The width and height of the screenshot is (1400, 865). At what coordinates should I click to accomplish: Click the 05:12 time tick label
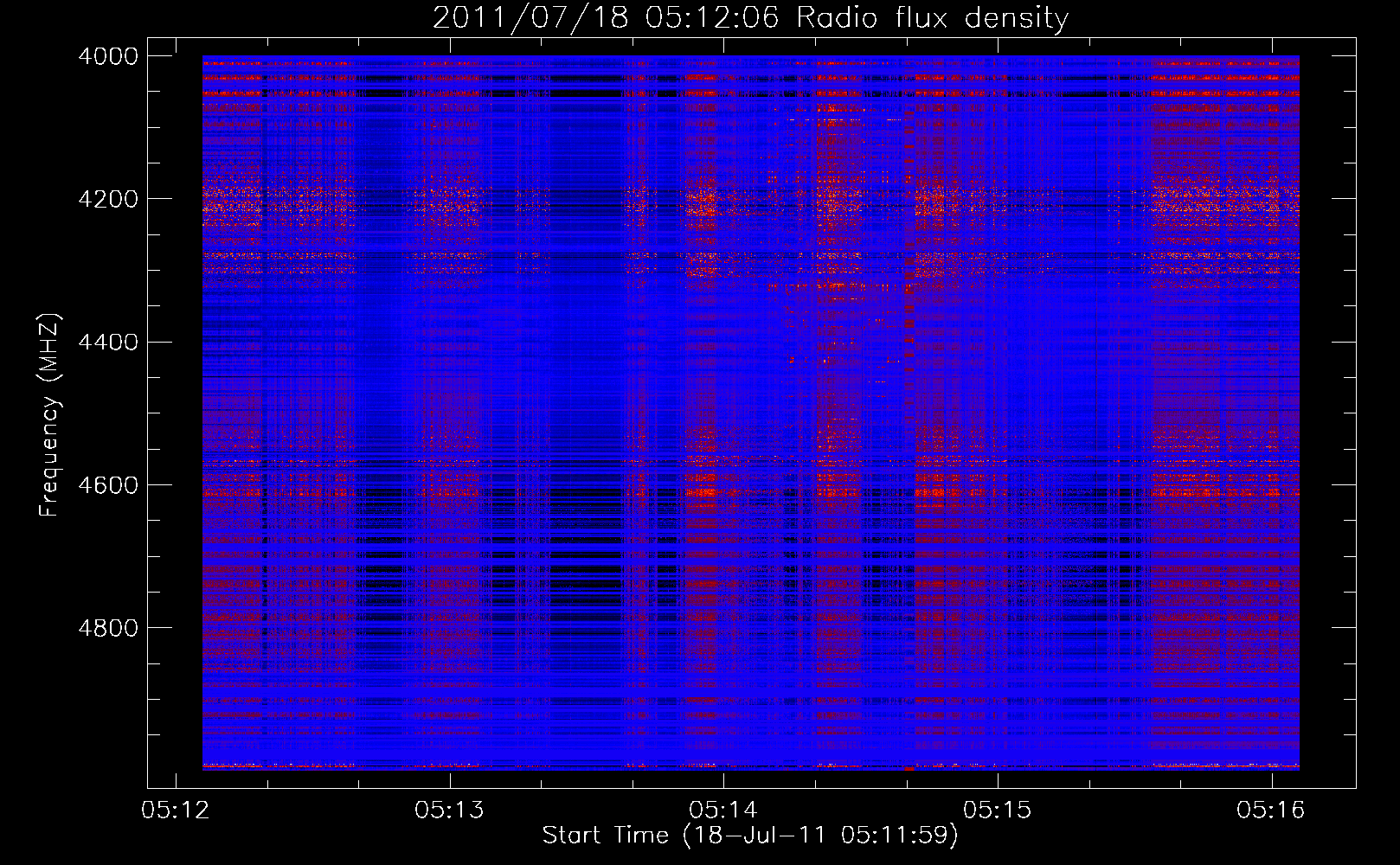(176, 811)
